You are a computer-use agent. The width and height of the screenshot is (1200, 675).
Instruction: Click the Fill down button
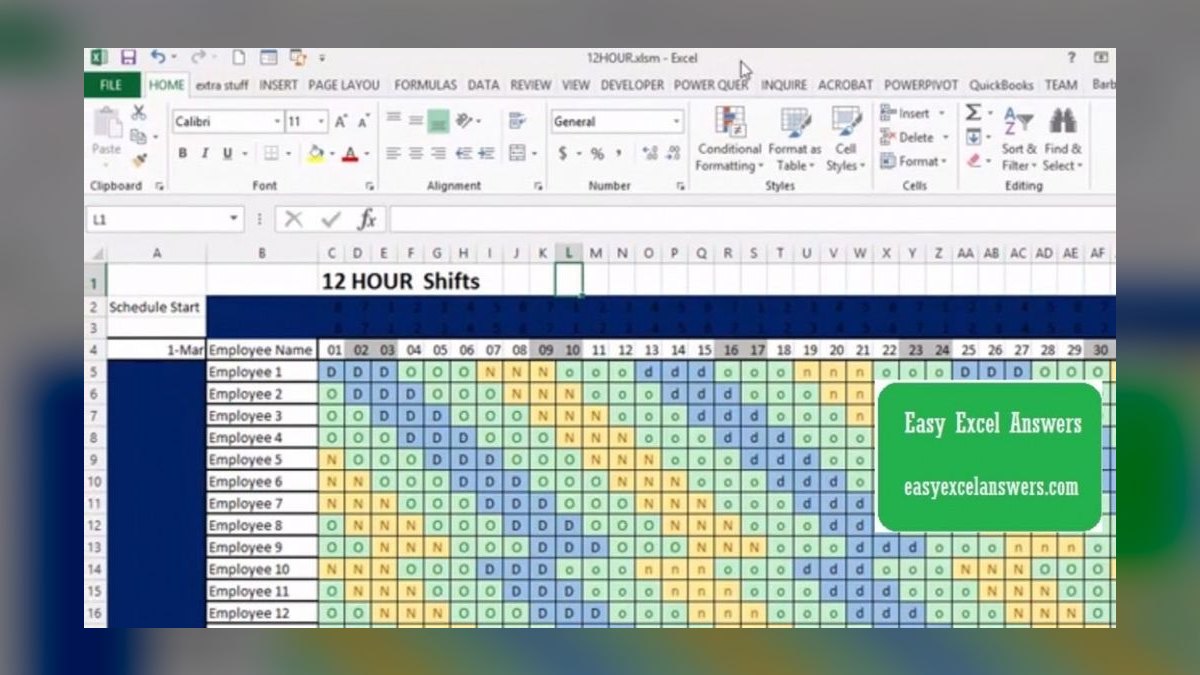pyautogui.click(x=973, y=136)
